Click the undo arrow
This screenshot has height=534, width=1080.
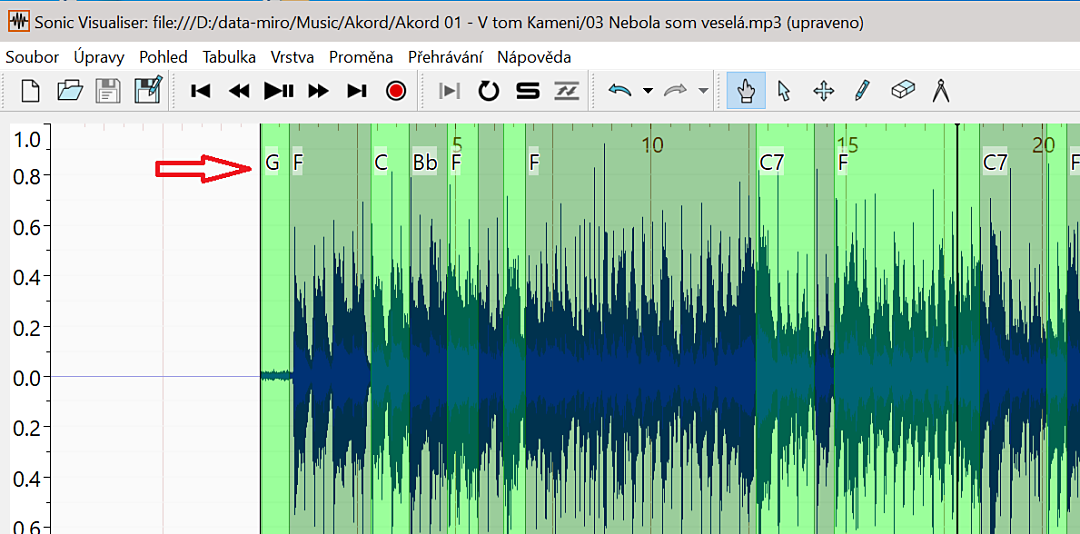(x=620, y=91)
